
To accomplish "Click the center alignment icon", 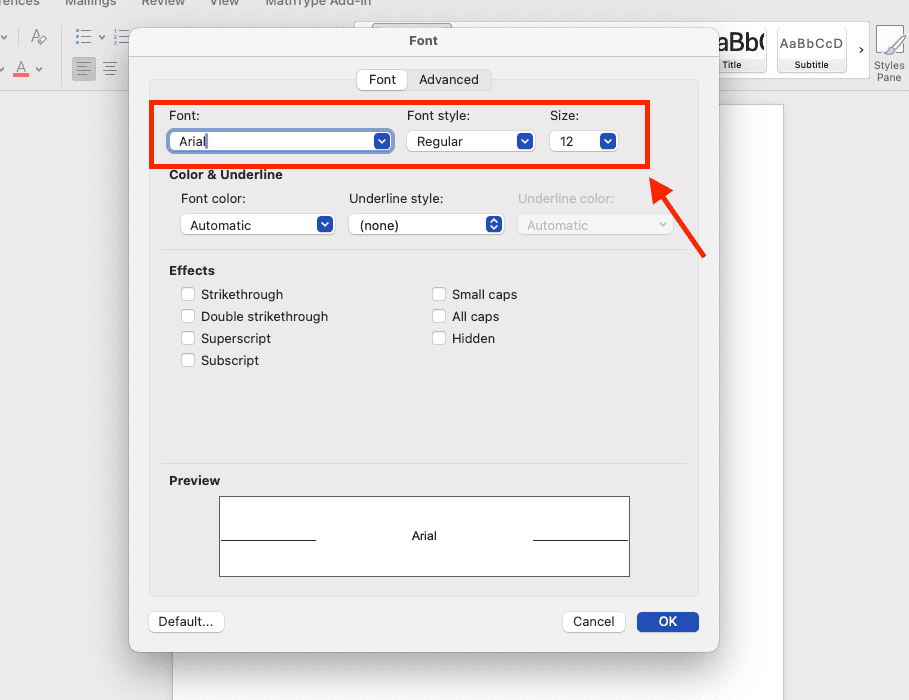I will 110,69.
